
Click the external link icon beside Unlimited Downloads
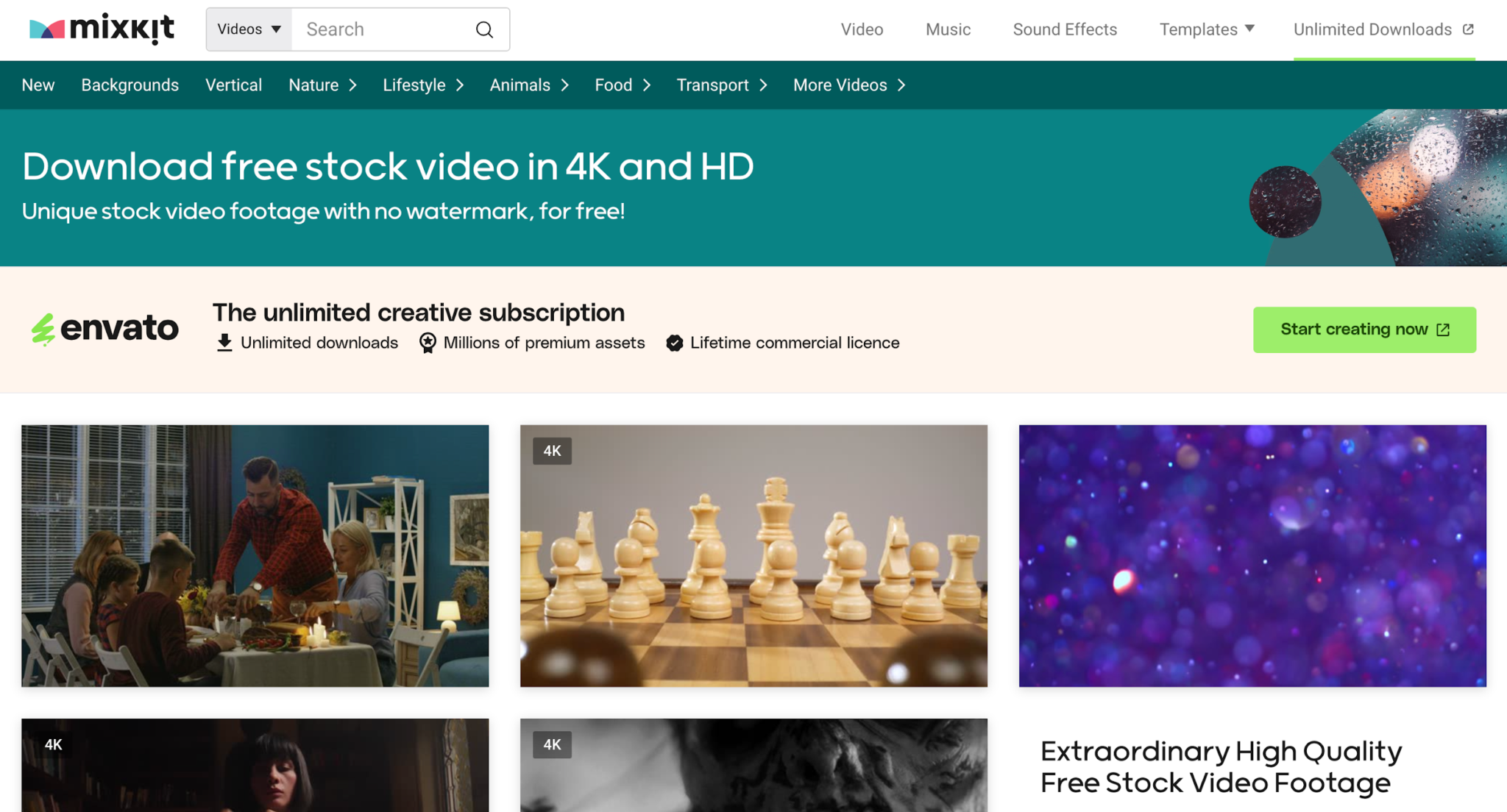1469,29
